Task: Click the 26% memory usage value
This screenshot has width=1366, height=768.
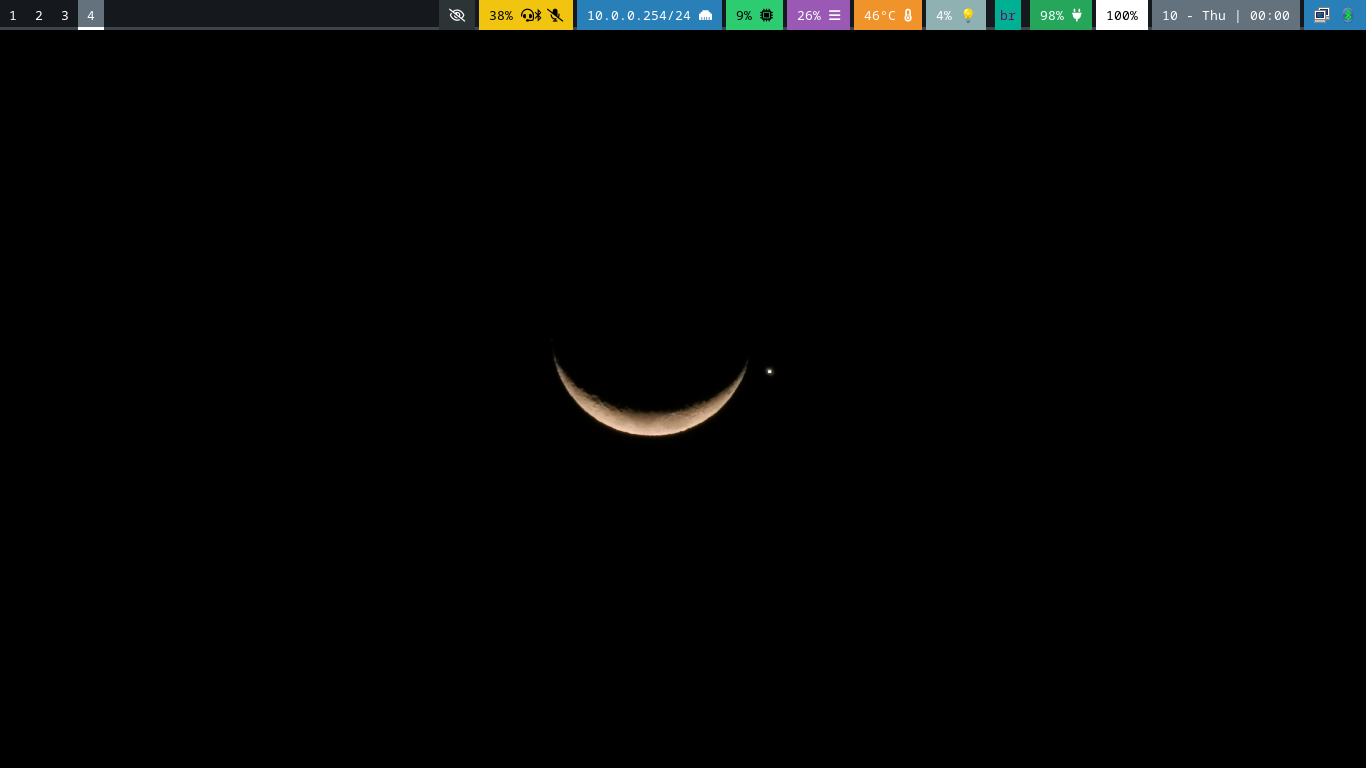Action: [809, 15]
